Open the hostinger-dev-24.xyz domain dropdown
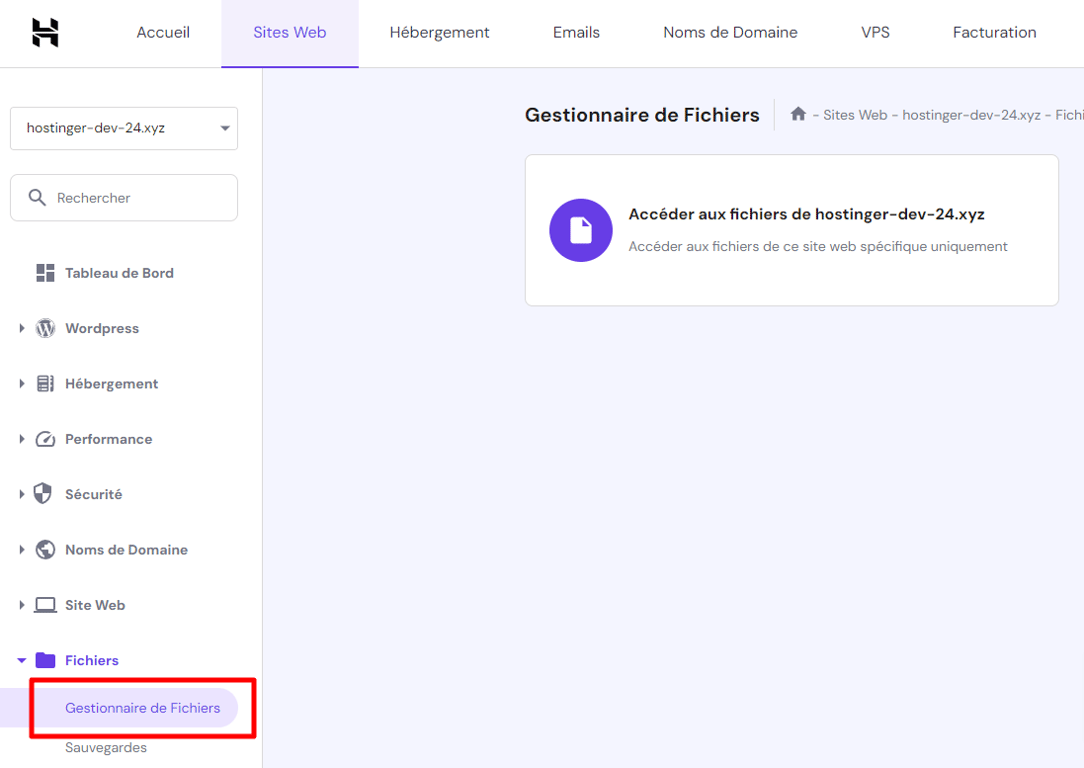 123,128
